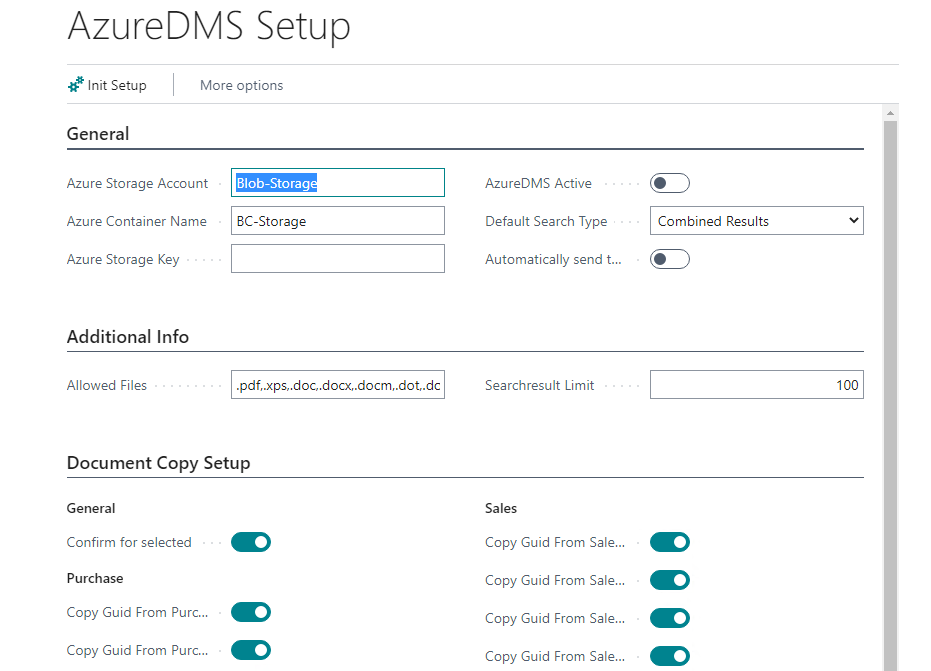
Task: Disable the Confirm for selected toggle
Action: [x=250, y=542]
